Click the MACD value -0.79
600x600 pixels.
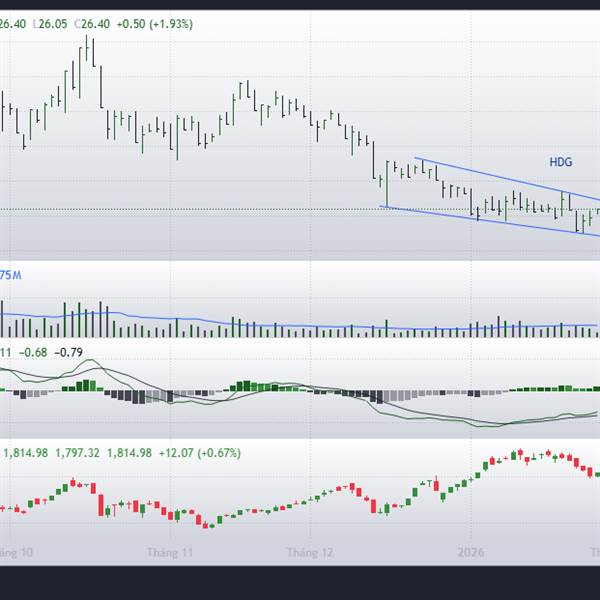coord(68,352)
